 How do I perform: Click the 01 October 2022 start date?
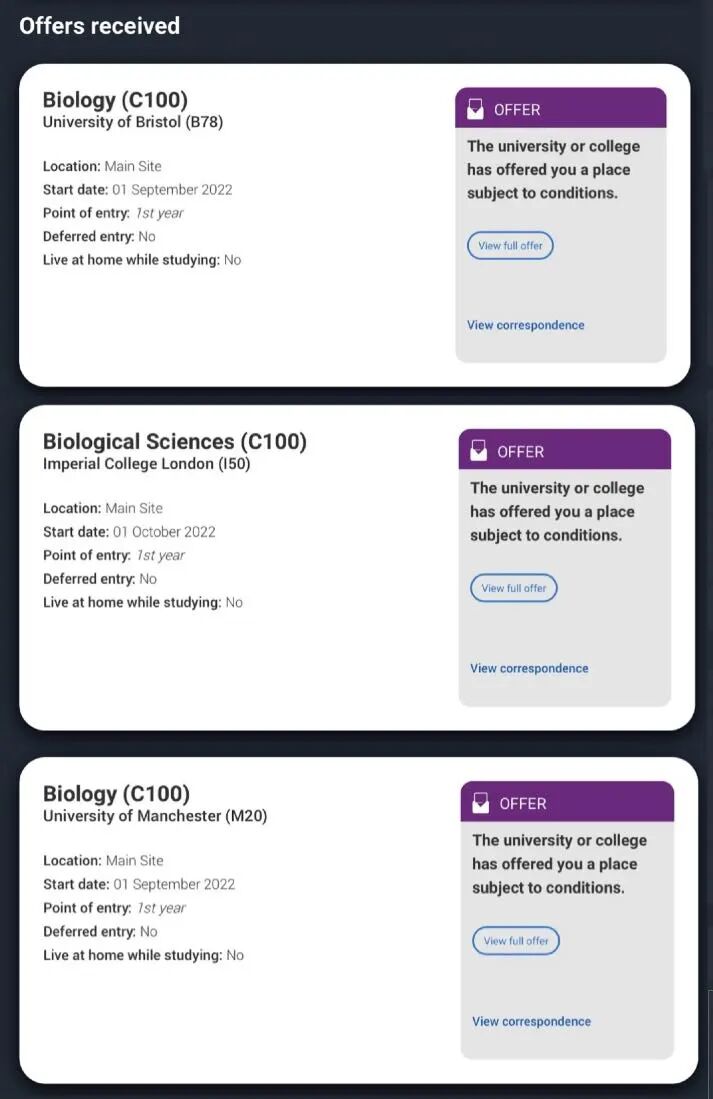coord(164,532)
